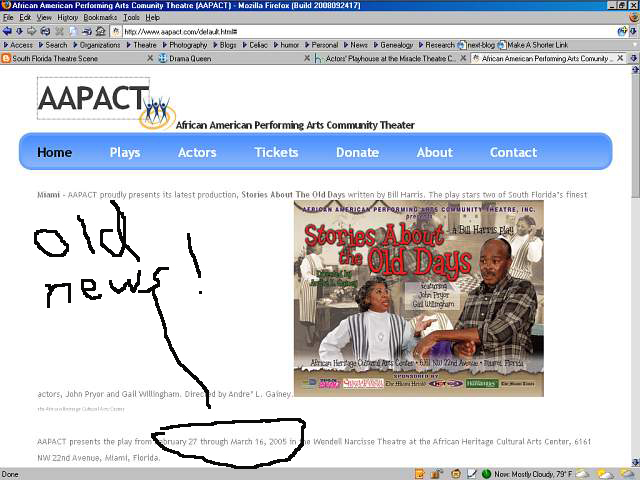640x480 pixels.
Task: Open the Tickets page
Action: 276,152
